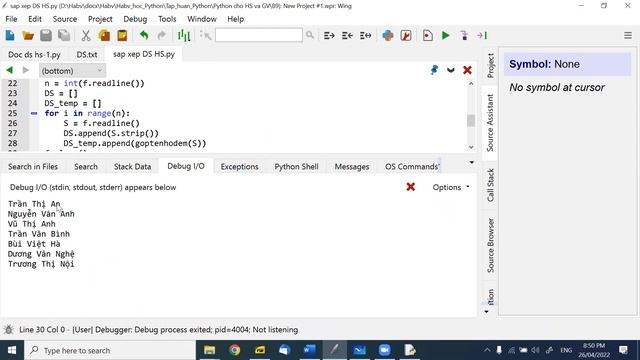Click the toolbar search magnifier icon
640x360 pixels.
pos(310,35)
